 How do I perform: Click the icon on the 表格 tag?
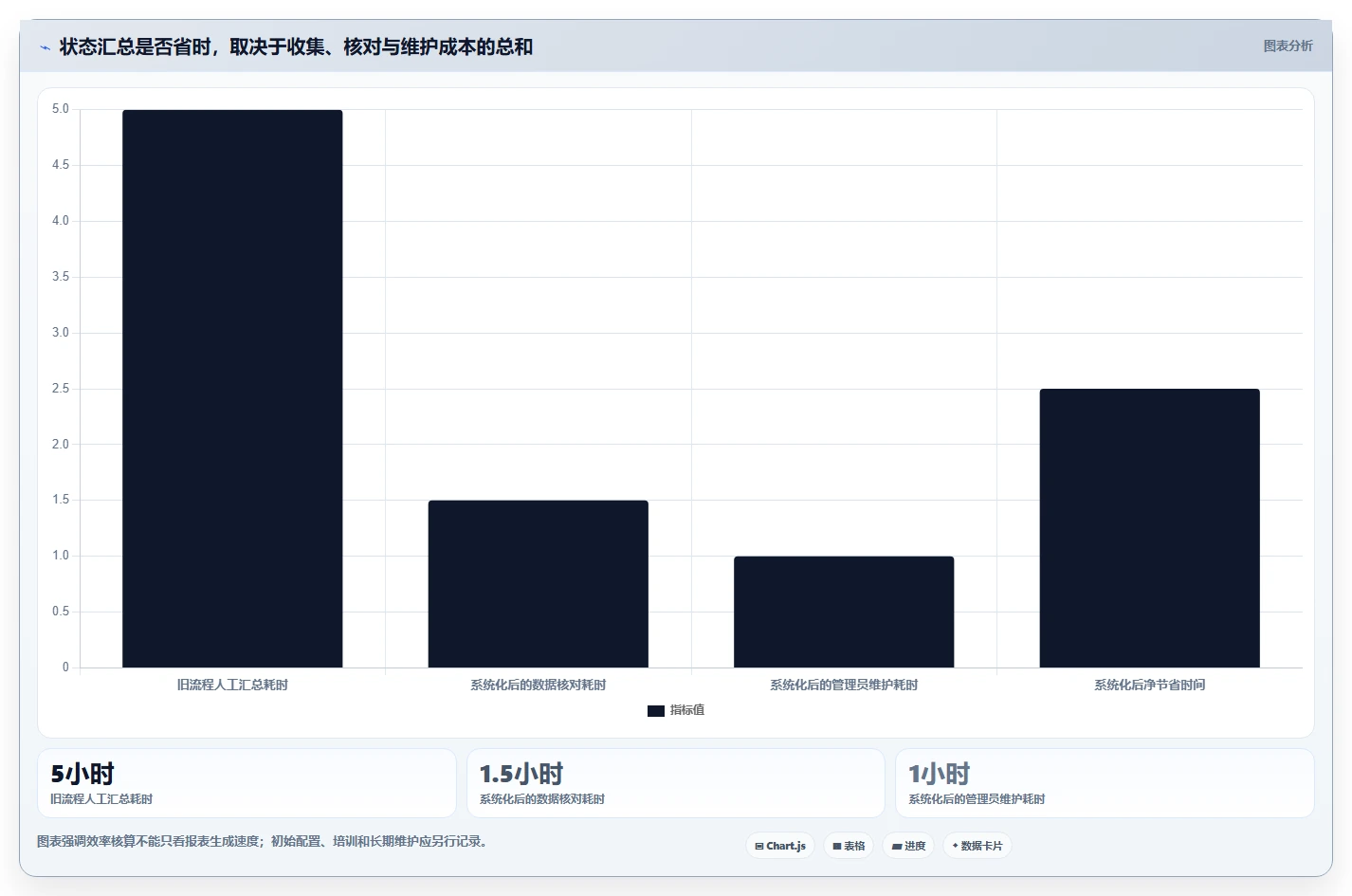[x=837, y=847]
